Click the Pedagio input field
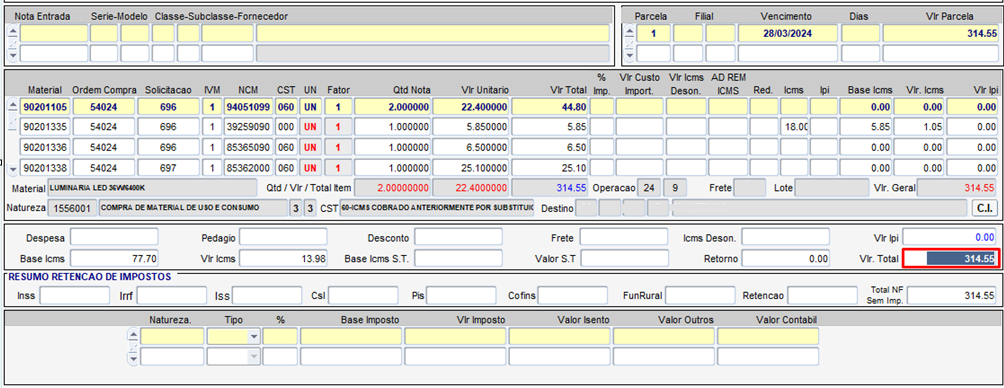Image resolution: width=1004 pixels, height=388 pixels. [x=283, y=238]
